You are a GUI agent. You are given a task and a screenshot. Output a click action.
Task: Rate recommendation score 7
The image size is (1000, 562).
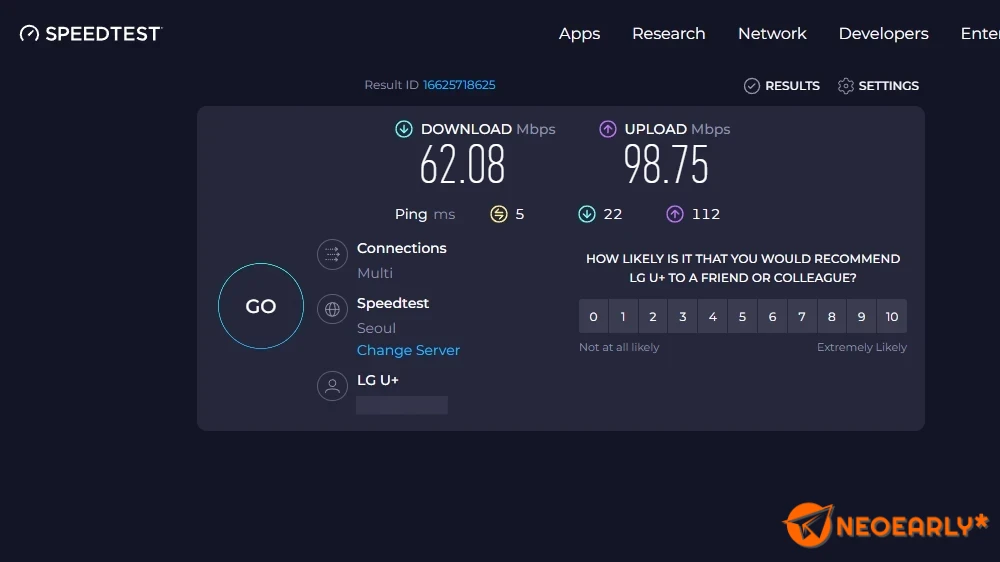(x=802, y=316)
